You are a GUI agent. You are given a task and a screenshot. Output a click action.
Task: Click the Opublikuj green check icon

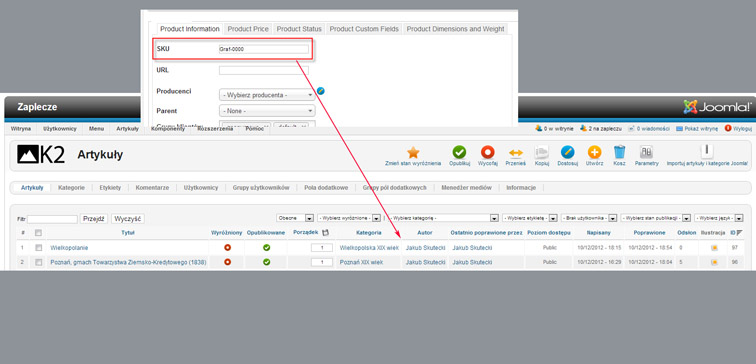(x=459, y=153)
